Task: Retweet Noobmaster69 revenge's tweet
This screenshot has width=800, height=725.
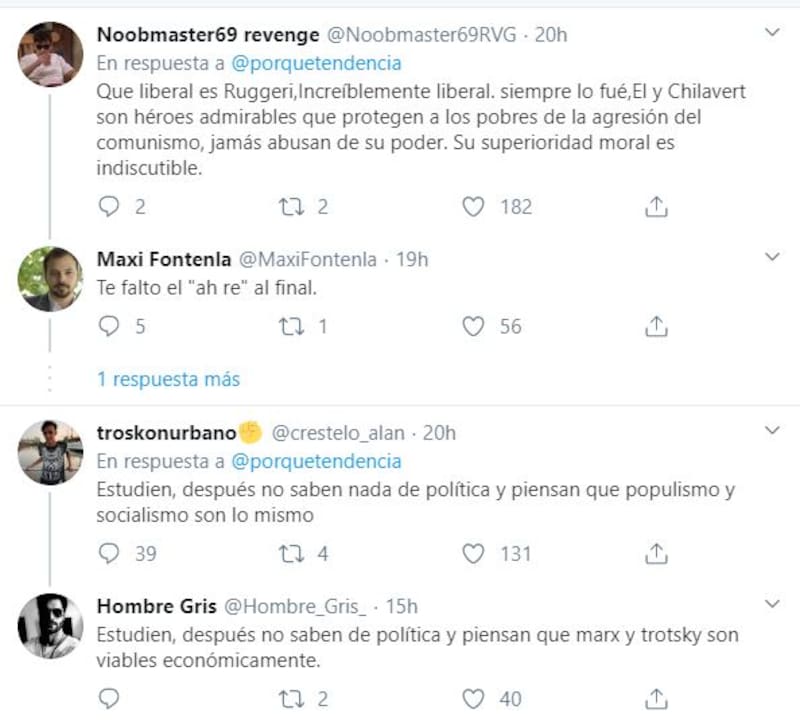Action: (289, 207)
